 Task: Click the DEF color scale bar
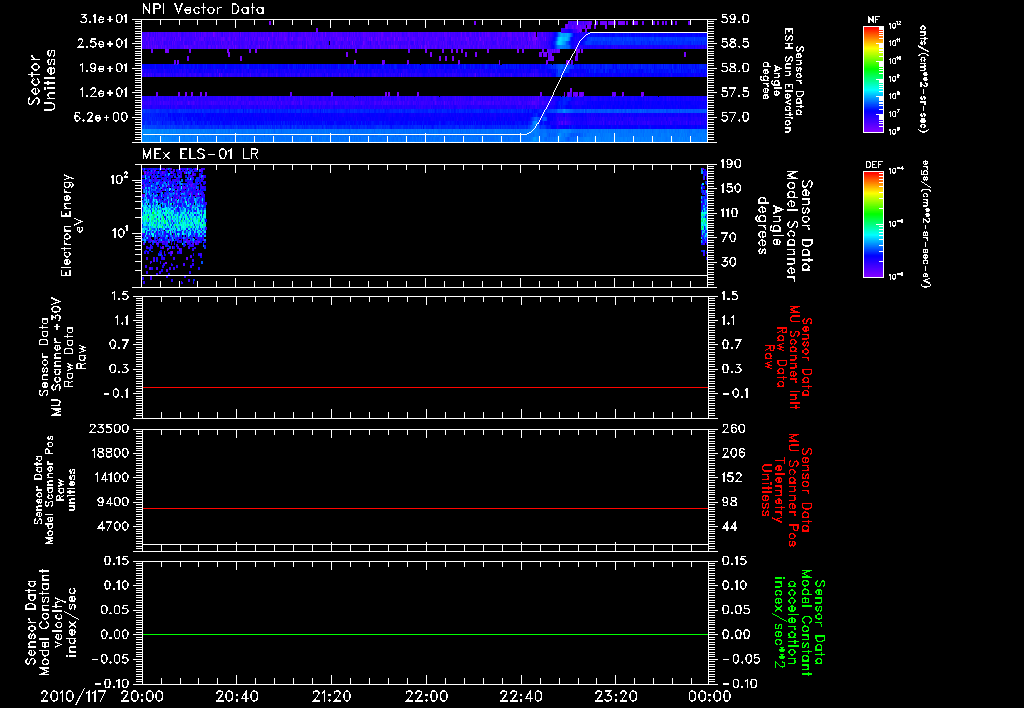[x=873, y=223]
